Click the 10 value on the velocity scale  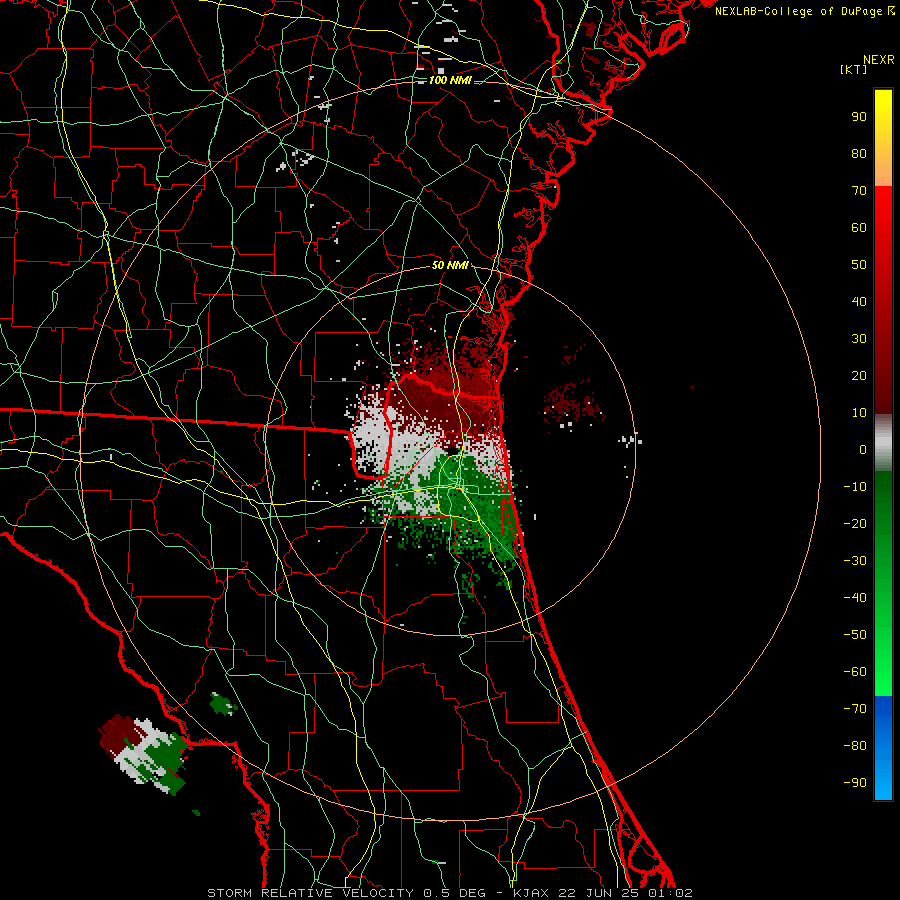(859, 413)
